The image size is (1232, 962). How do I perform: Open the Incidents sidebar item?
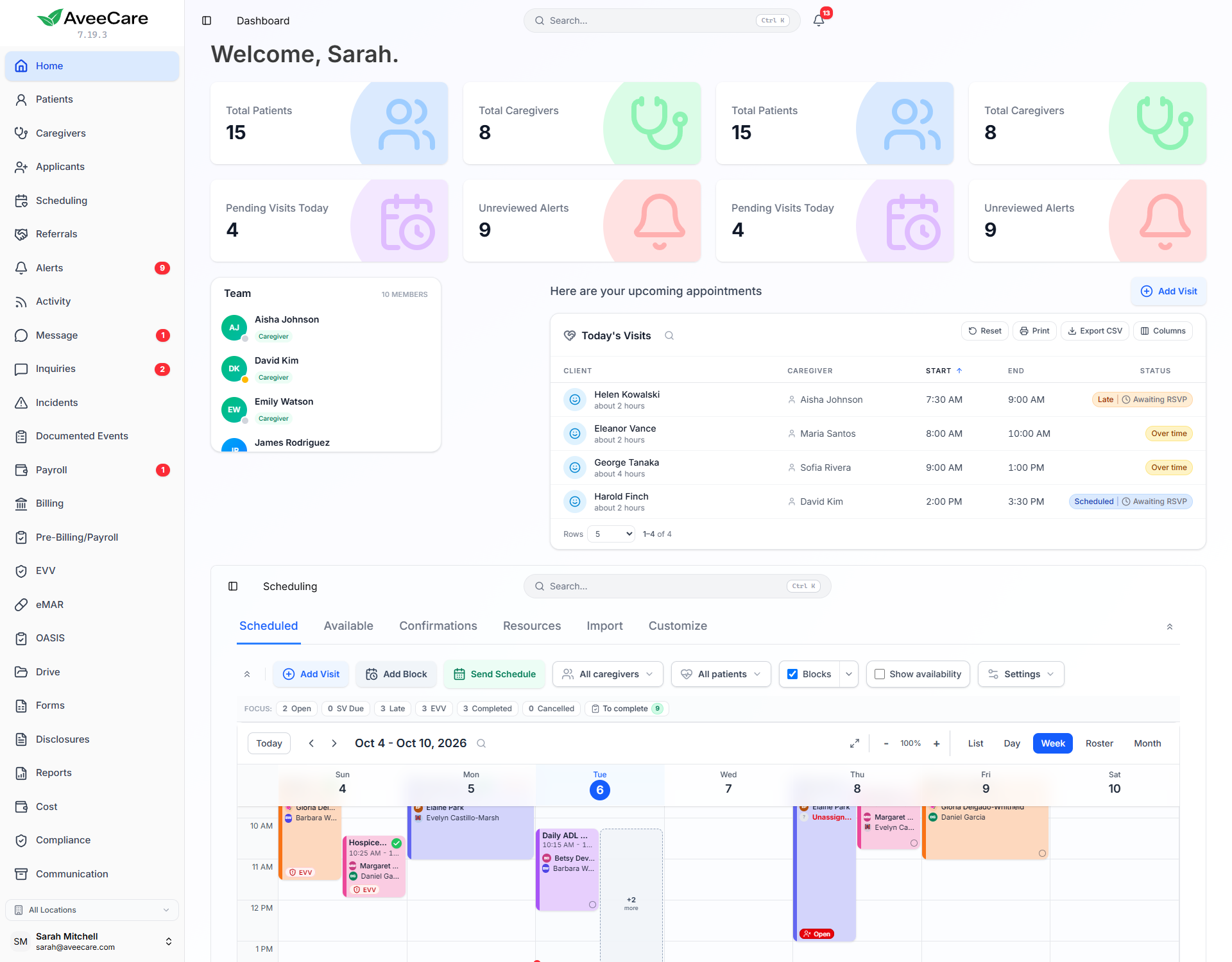pyautogui.click(x=92, y=402)
